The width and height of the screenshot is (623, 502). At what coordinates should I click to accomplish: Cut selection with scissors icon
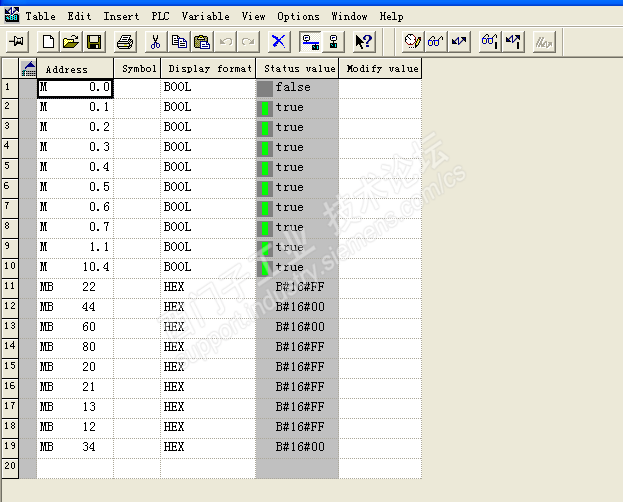pos(156,41)
